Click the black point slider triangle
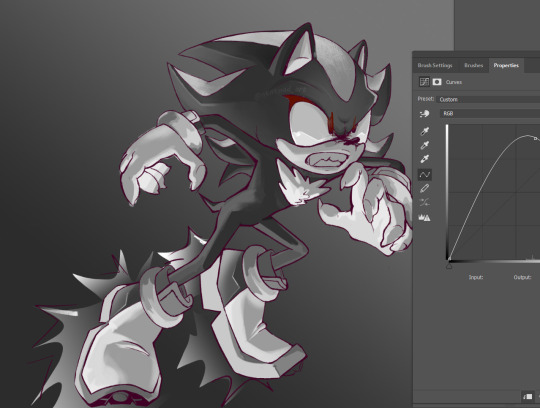 pos(449,265)
